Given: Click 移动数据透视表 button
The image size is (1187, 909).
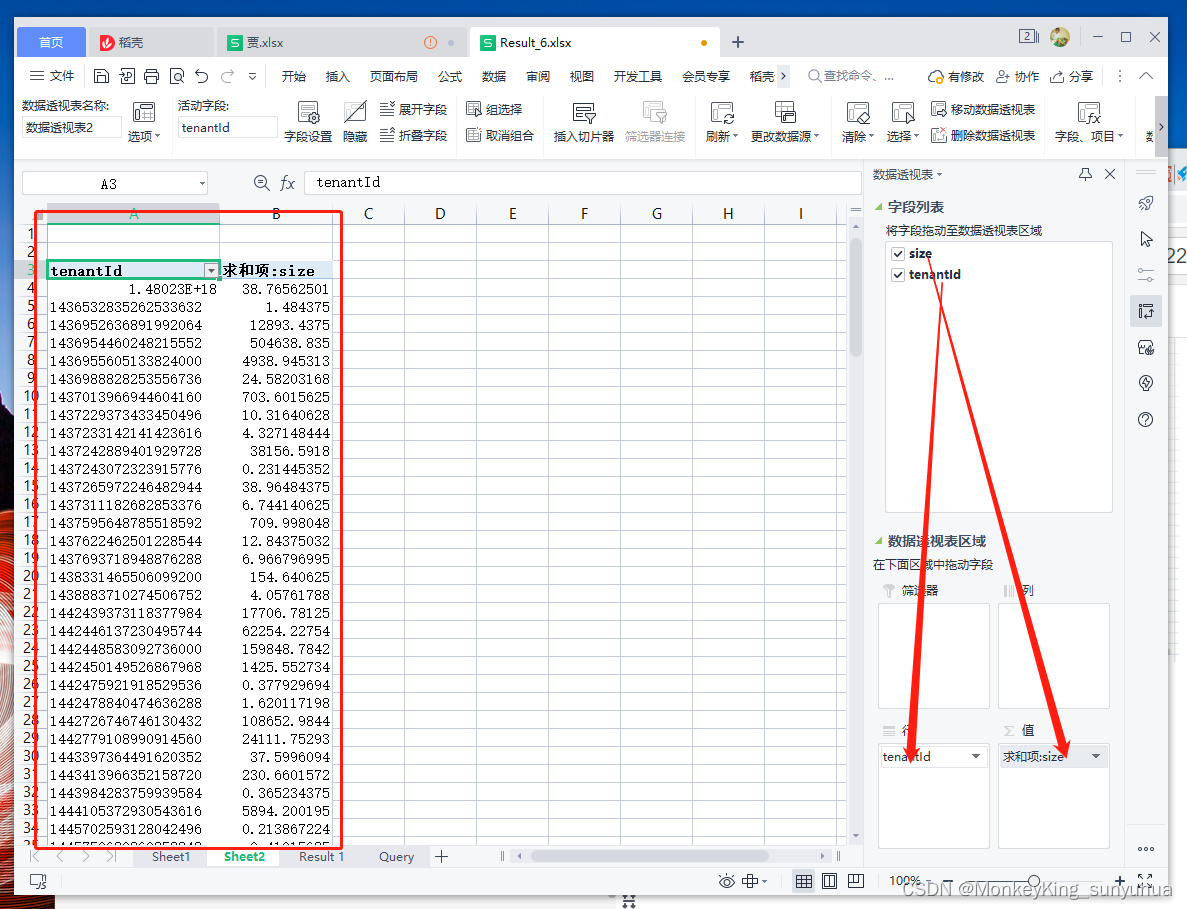Looking at the screenshot, I should click(x=983, y=109).
